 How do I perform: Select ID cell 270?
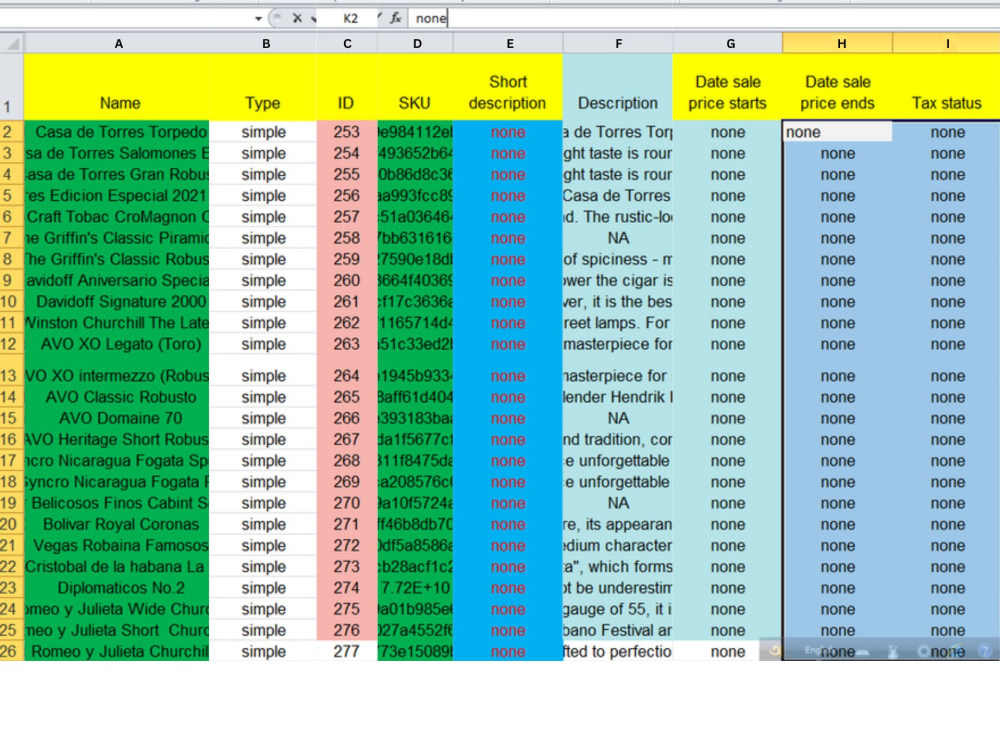click(347, 503)
